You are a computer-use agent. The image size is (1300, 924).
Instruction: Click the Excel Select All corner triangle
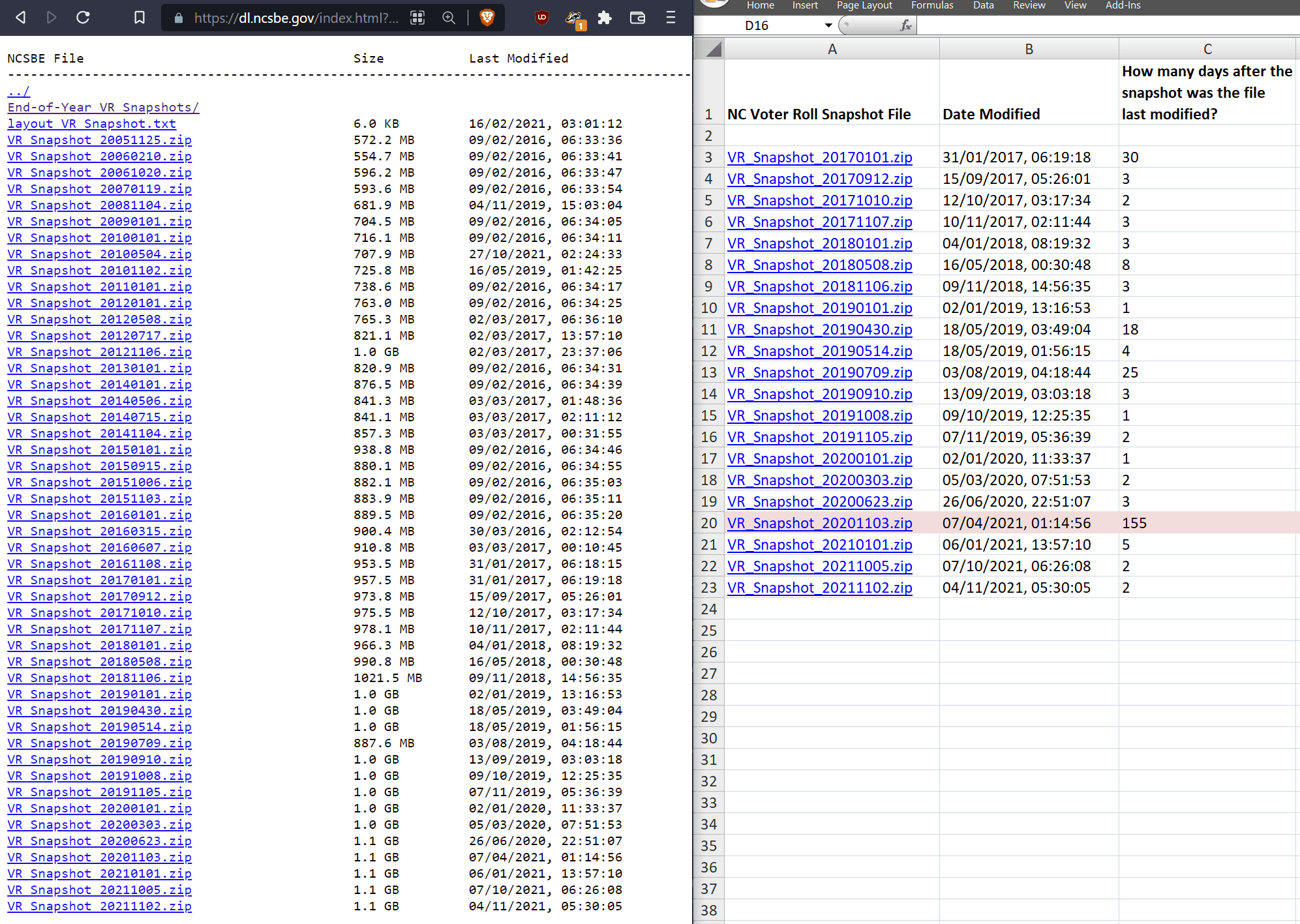710,49
